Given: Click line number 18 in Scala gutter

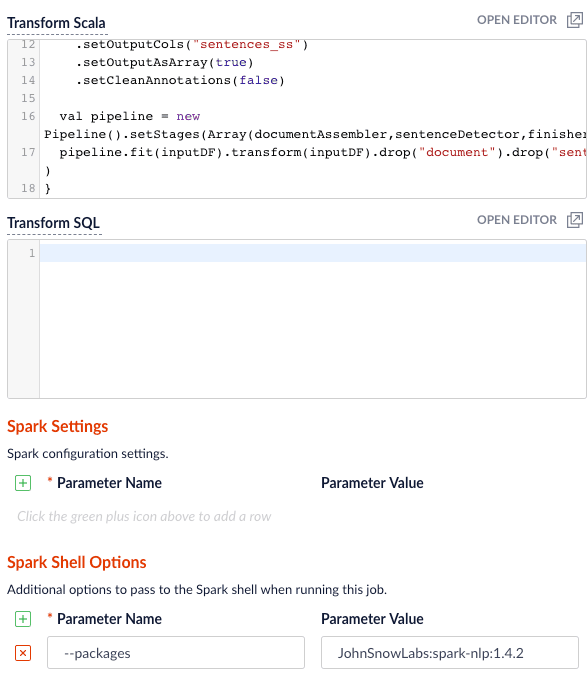Looking at the screenshot, I should [28, 188].
